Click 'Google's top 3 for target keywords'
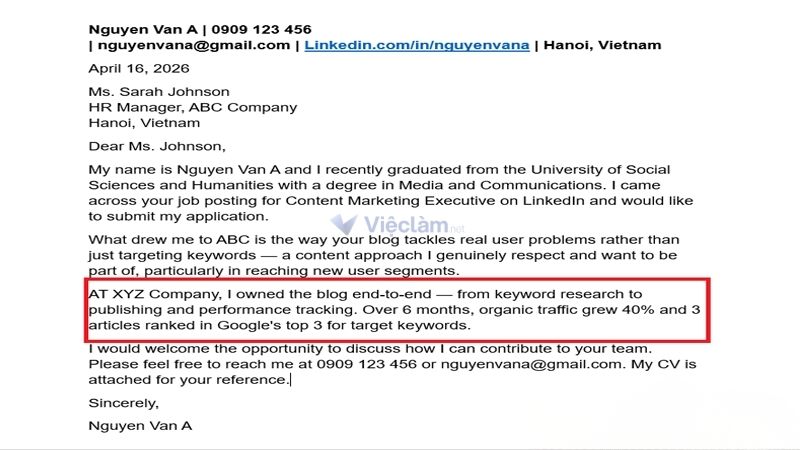Viewport: 800px width, 450px height. pos(344,326)
